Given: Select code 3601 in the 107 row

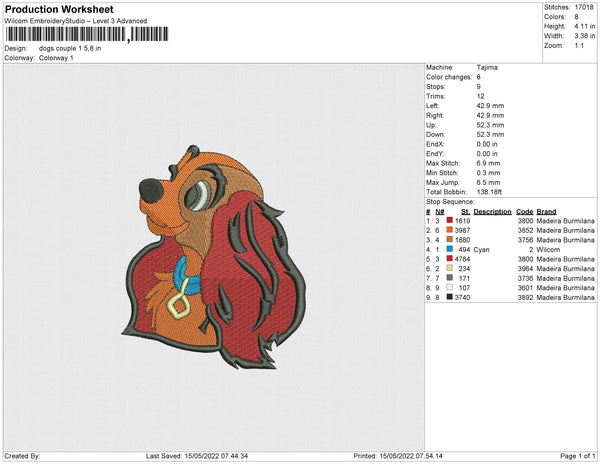Looking at the screenshot, I should [x=525, y=288].
